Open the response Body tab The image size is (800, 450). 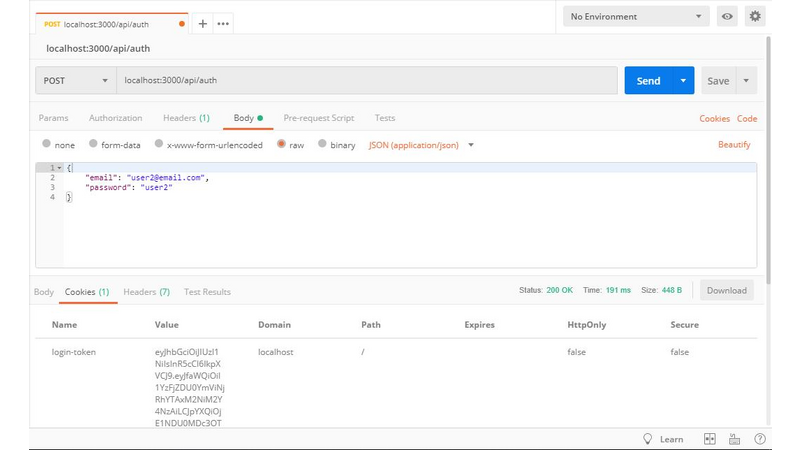(x=44, y=292)
